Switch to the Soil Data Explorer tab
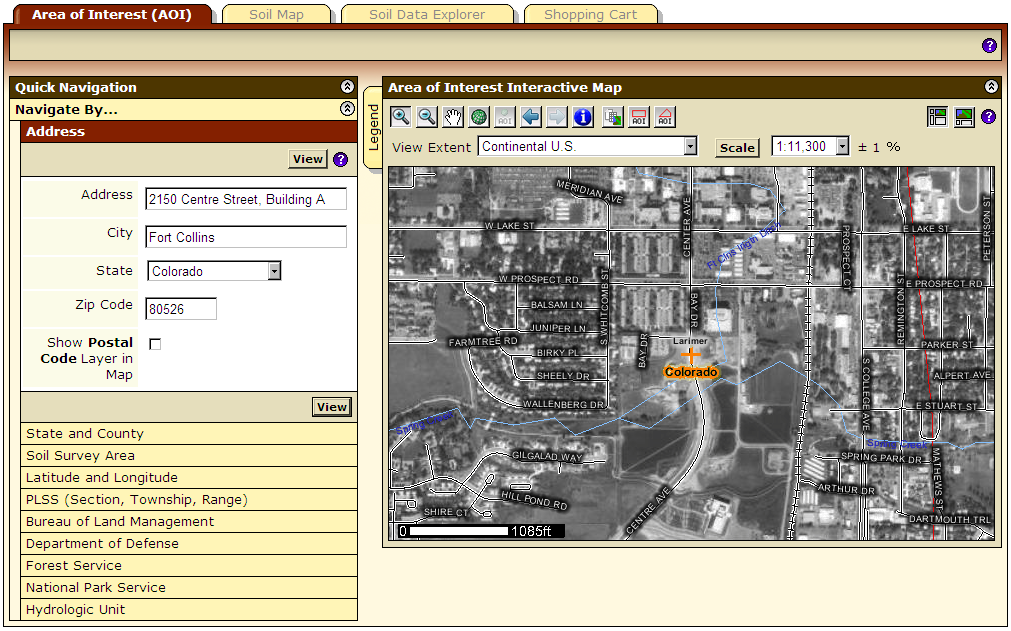The height and width of the screenshot is (631, 1011). 427,14
